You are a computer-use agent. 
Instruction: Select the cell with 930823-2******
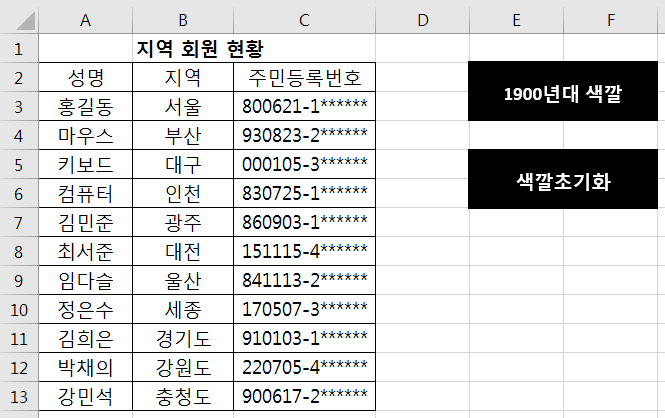pos(305,136)
